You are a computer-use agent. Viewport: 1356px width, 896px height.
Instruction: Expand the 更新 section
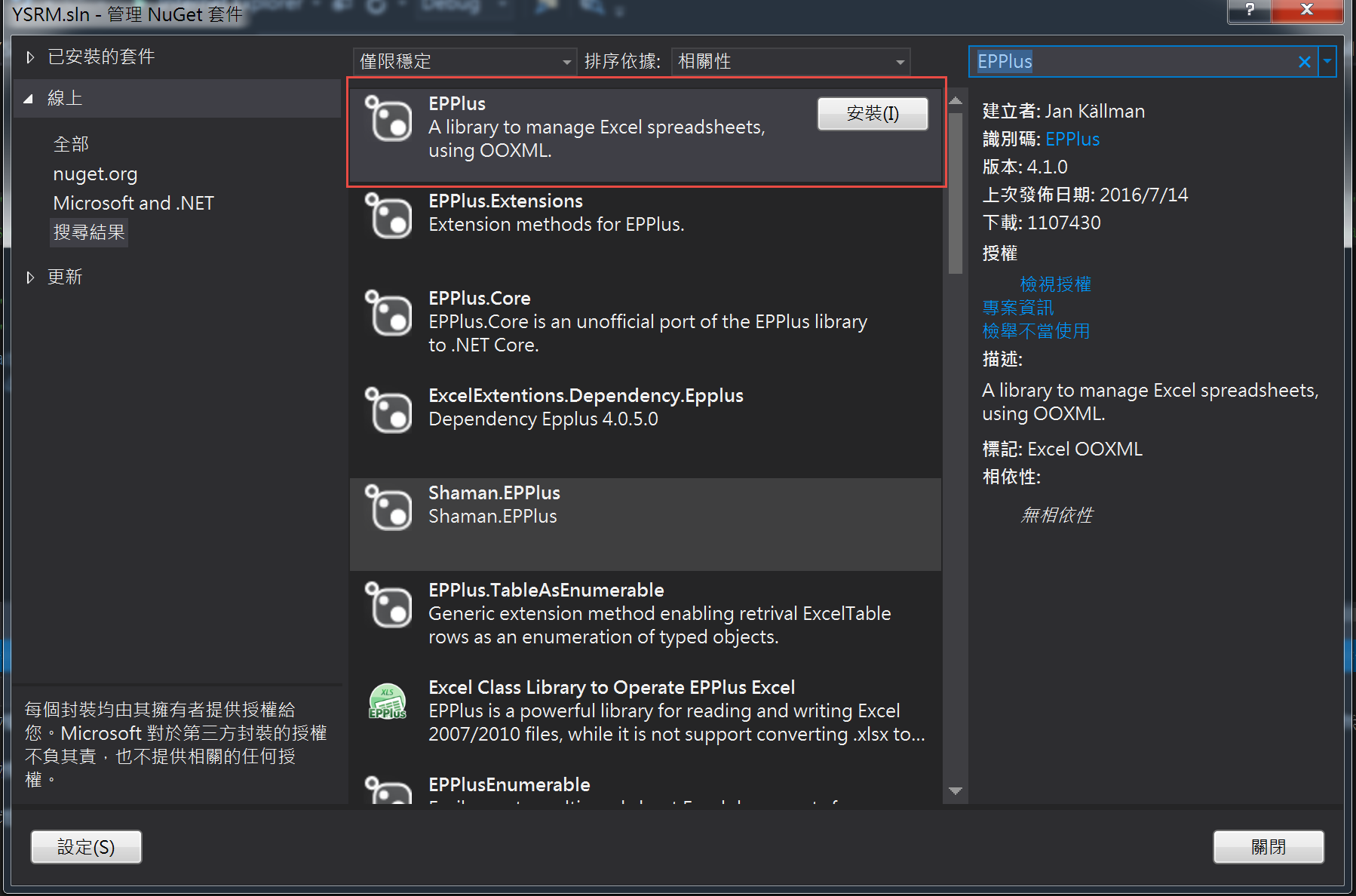(30, 278)
